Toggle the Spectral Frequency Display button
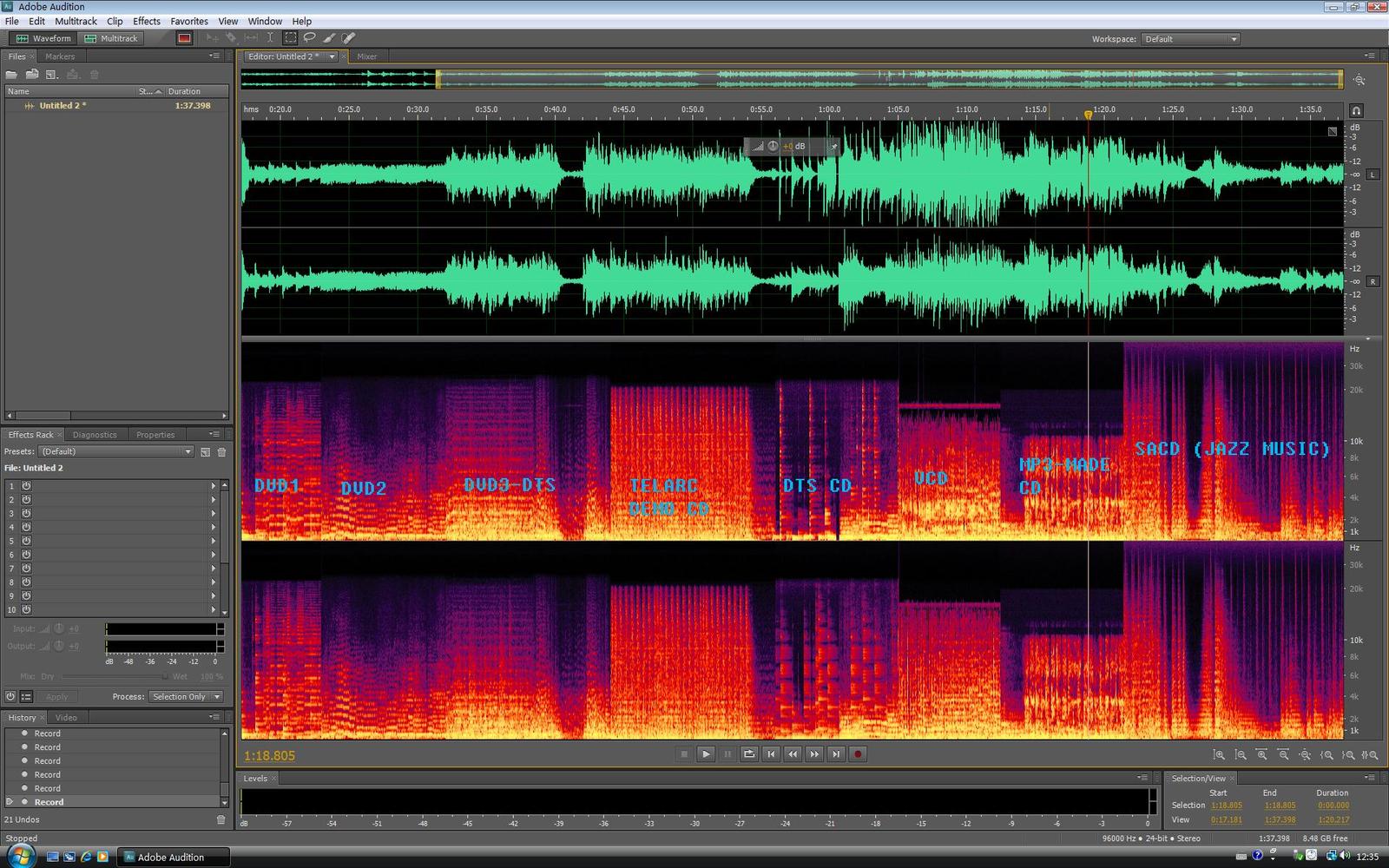This screenshot has width=1389, height=868. 184,38
